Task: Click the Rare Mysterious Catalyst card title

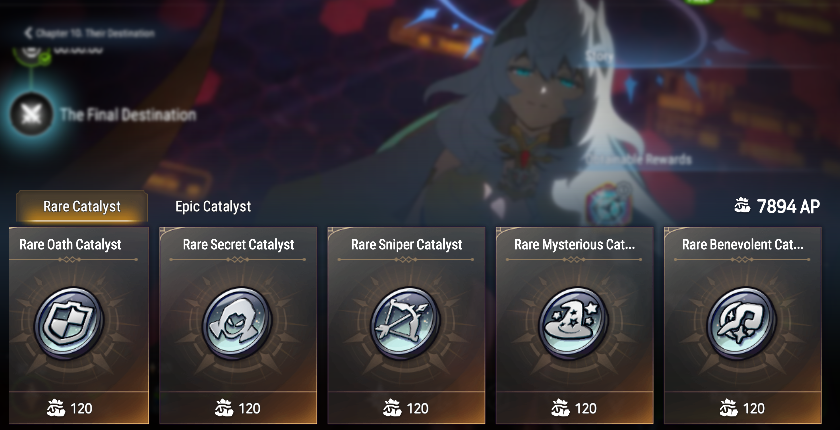Action: pos(574,245)
